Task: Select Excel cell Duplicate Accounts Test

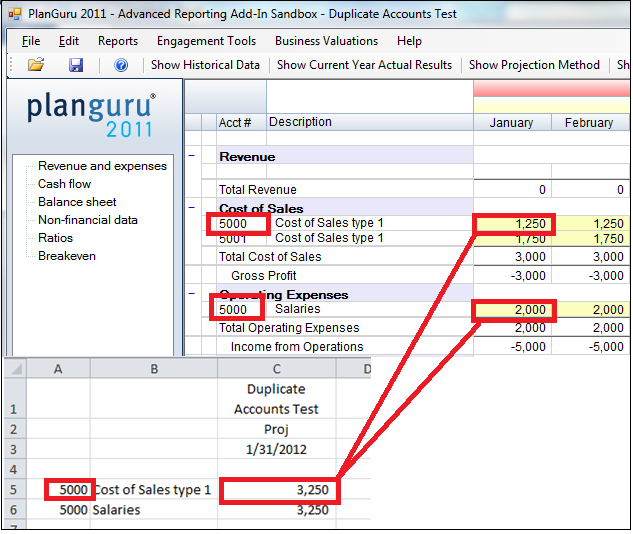Action: (277, 399)
